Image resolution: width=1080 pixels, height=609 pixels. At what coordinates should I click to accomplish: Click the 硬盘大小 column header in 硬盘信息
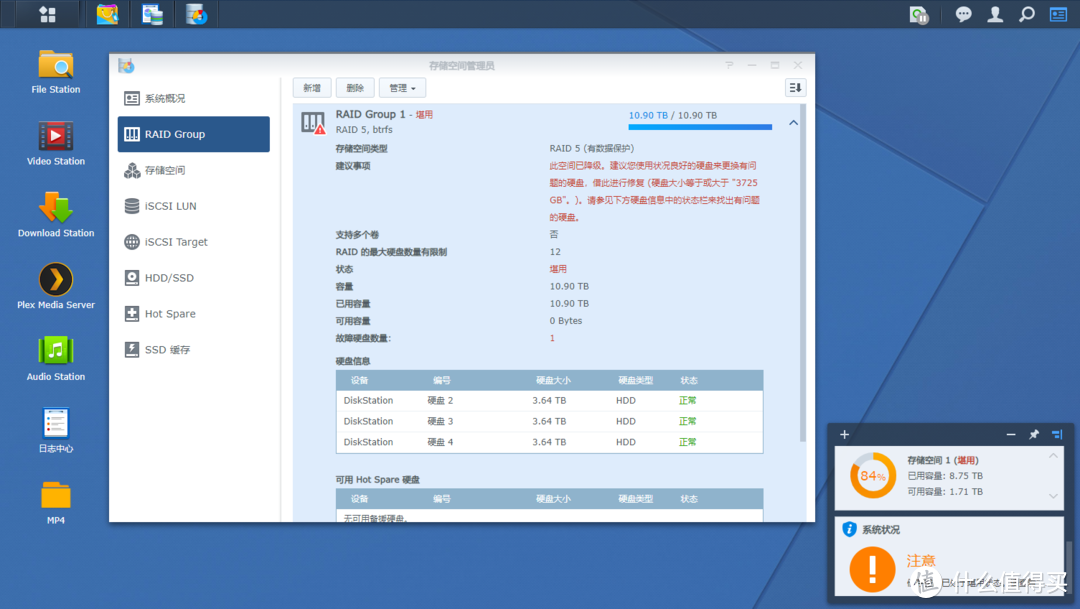click(553, 380)
